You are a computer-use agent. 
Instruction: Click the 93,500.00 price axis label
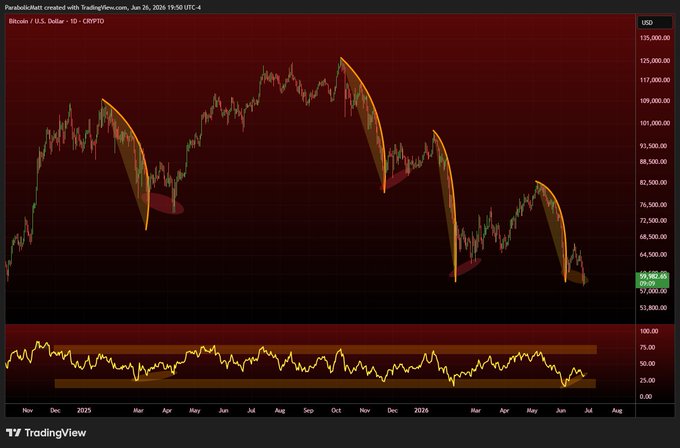point(653,146)
